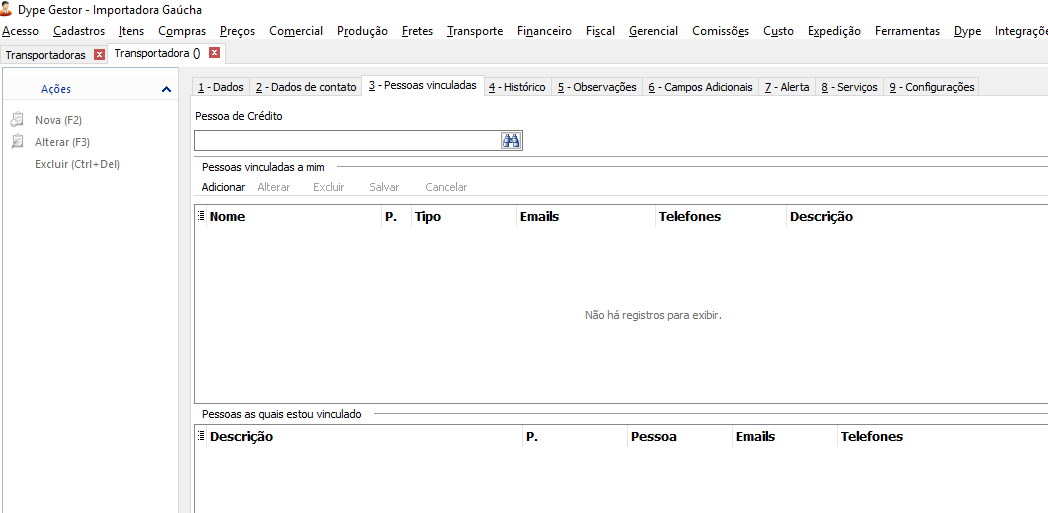The image size is (1048, 513).
Task: Open the 8 - Serviços tab
Action: click(849, 87)
